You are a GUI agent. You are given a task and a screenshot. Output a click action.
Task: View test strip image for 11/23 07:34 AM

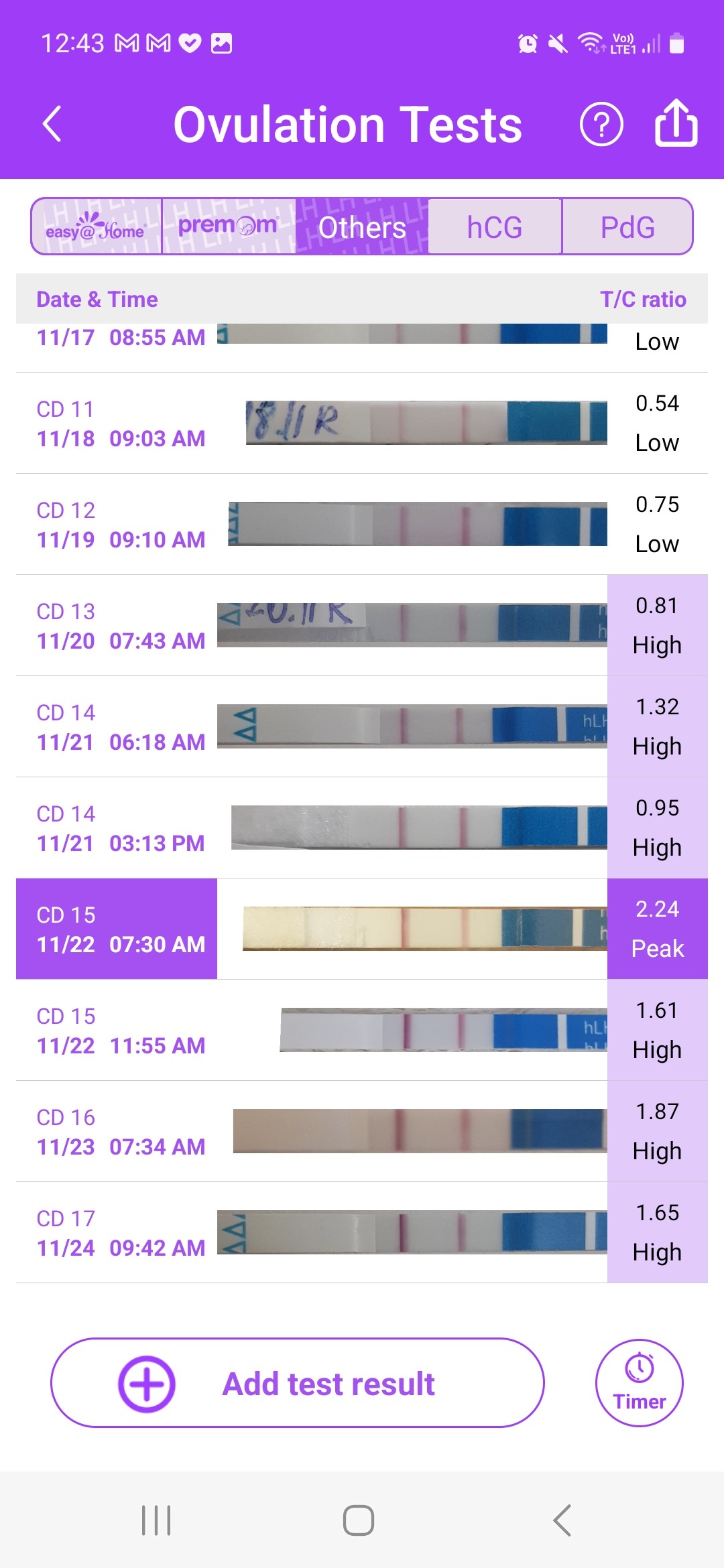point(420,1131)
